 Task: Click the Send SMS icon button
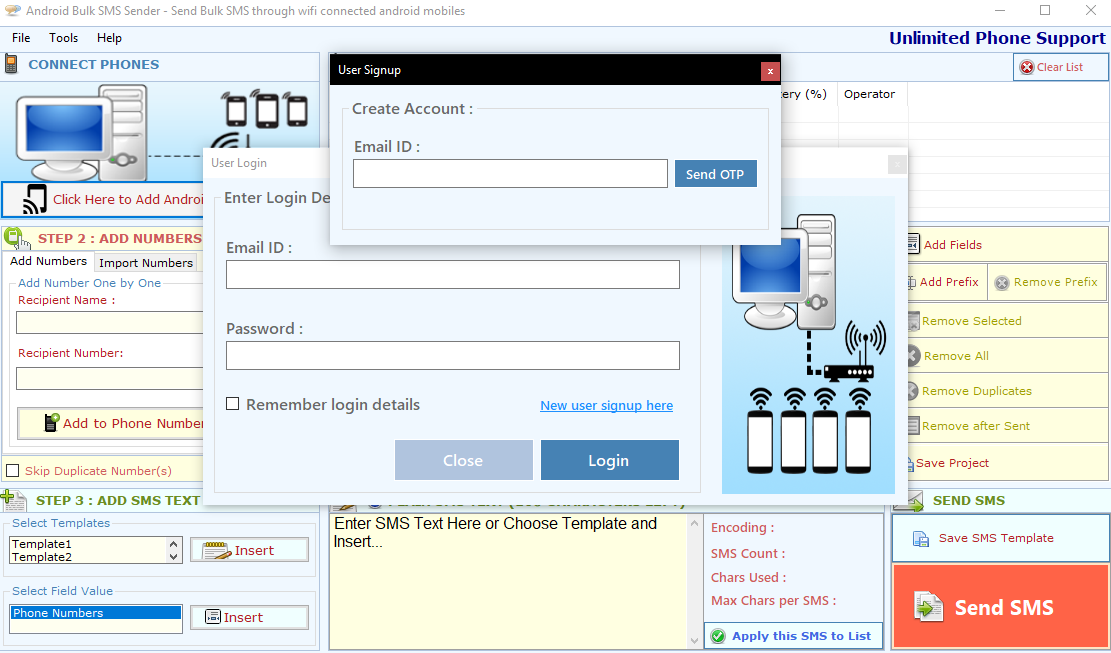coord(929,607)
